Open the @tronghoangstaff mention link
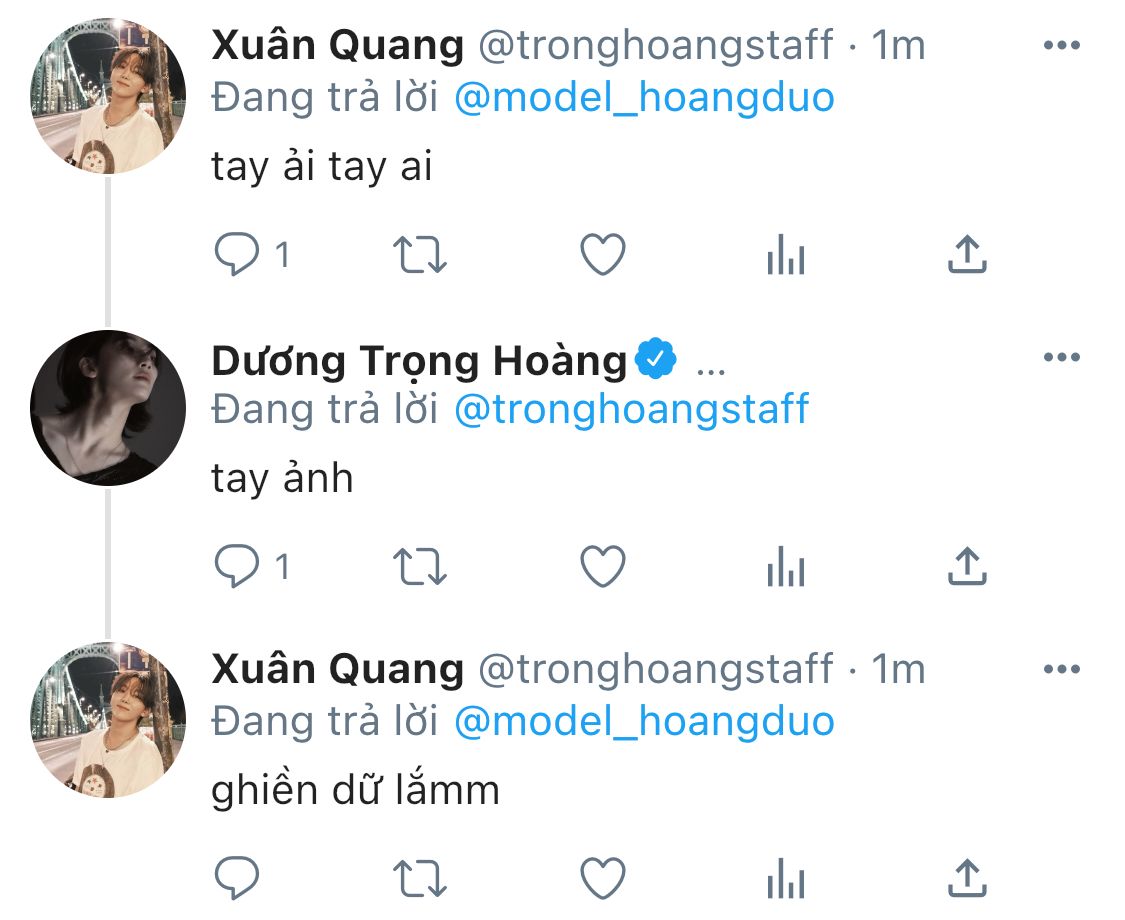The image size is (1125, 920). click(x=631, y=410)
